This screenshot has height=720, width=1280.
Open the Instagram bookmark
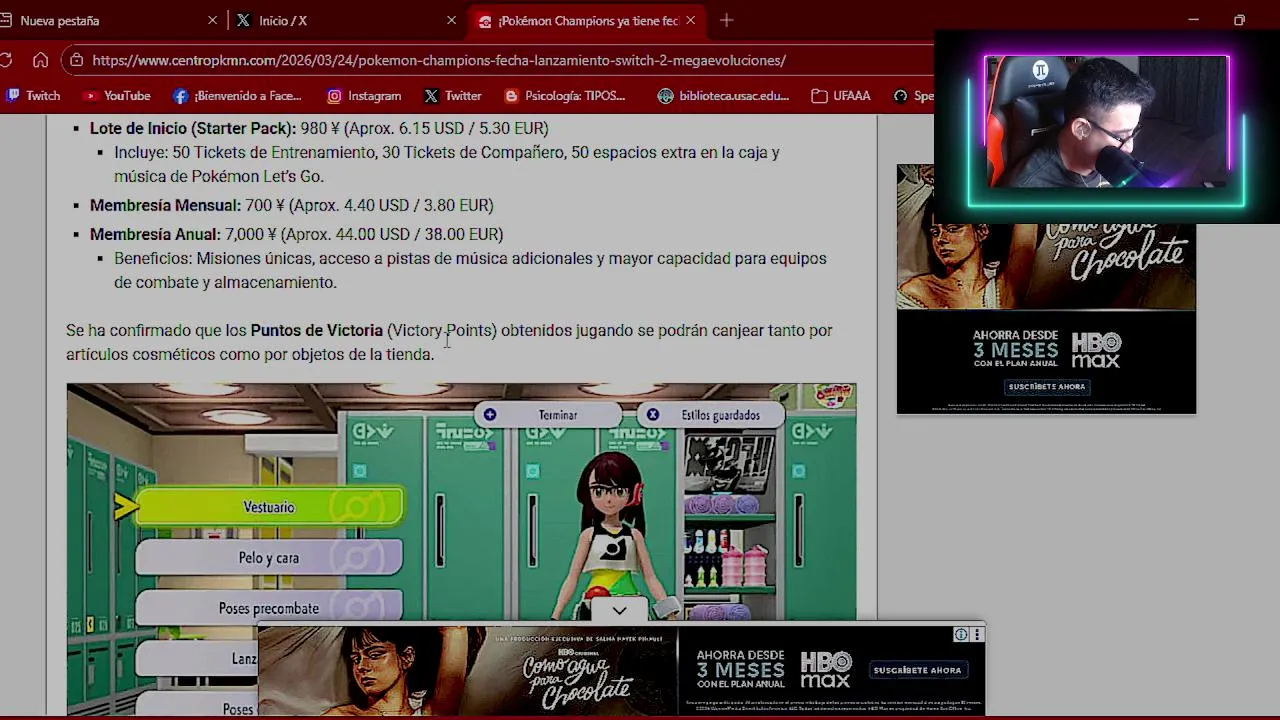[364, 96]
